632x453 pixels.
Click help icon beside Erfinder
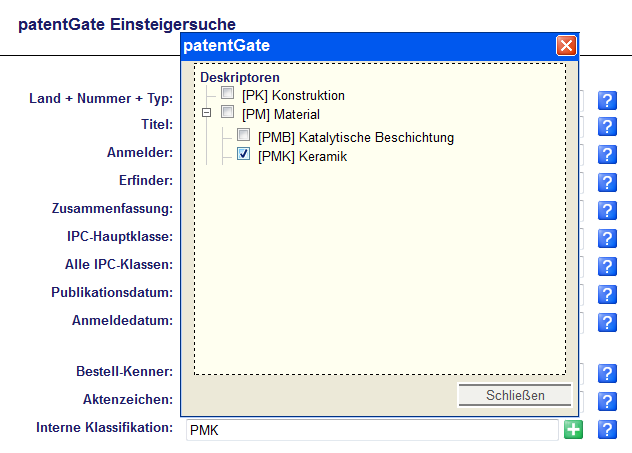tap(607, 183)
